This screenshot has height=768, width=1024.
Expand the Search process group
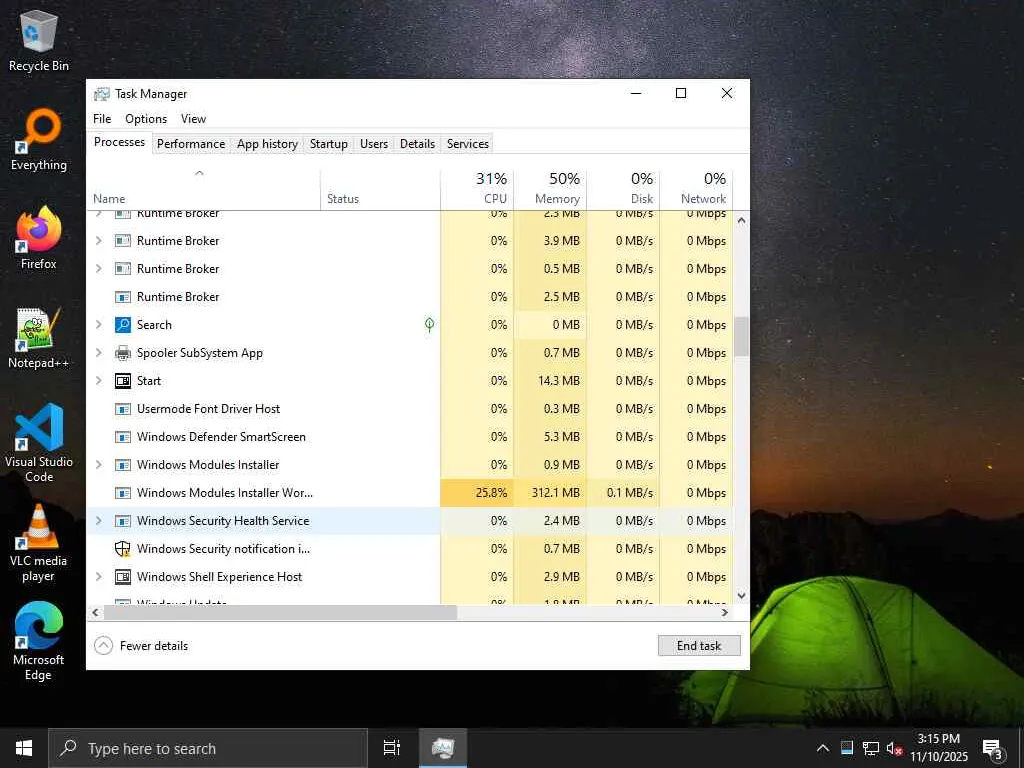[99, 325]
